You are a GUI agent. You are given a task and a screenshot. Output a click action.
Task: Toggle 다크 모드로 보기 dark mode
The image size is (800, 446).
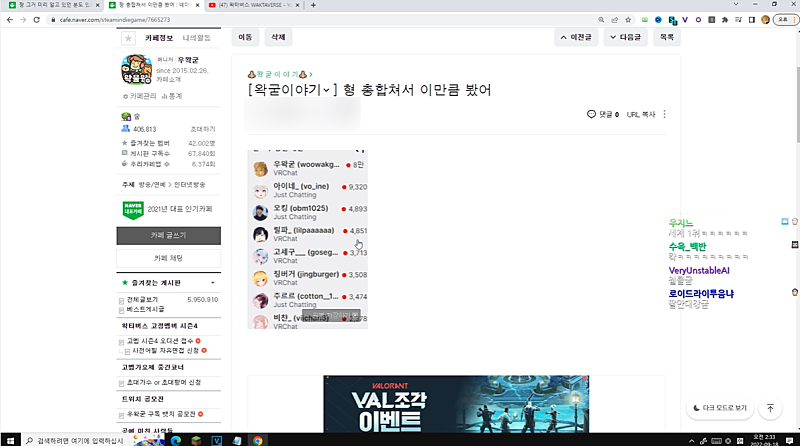pyautogui.click(x=720, y=408)
